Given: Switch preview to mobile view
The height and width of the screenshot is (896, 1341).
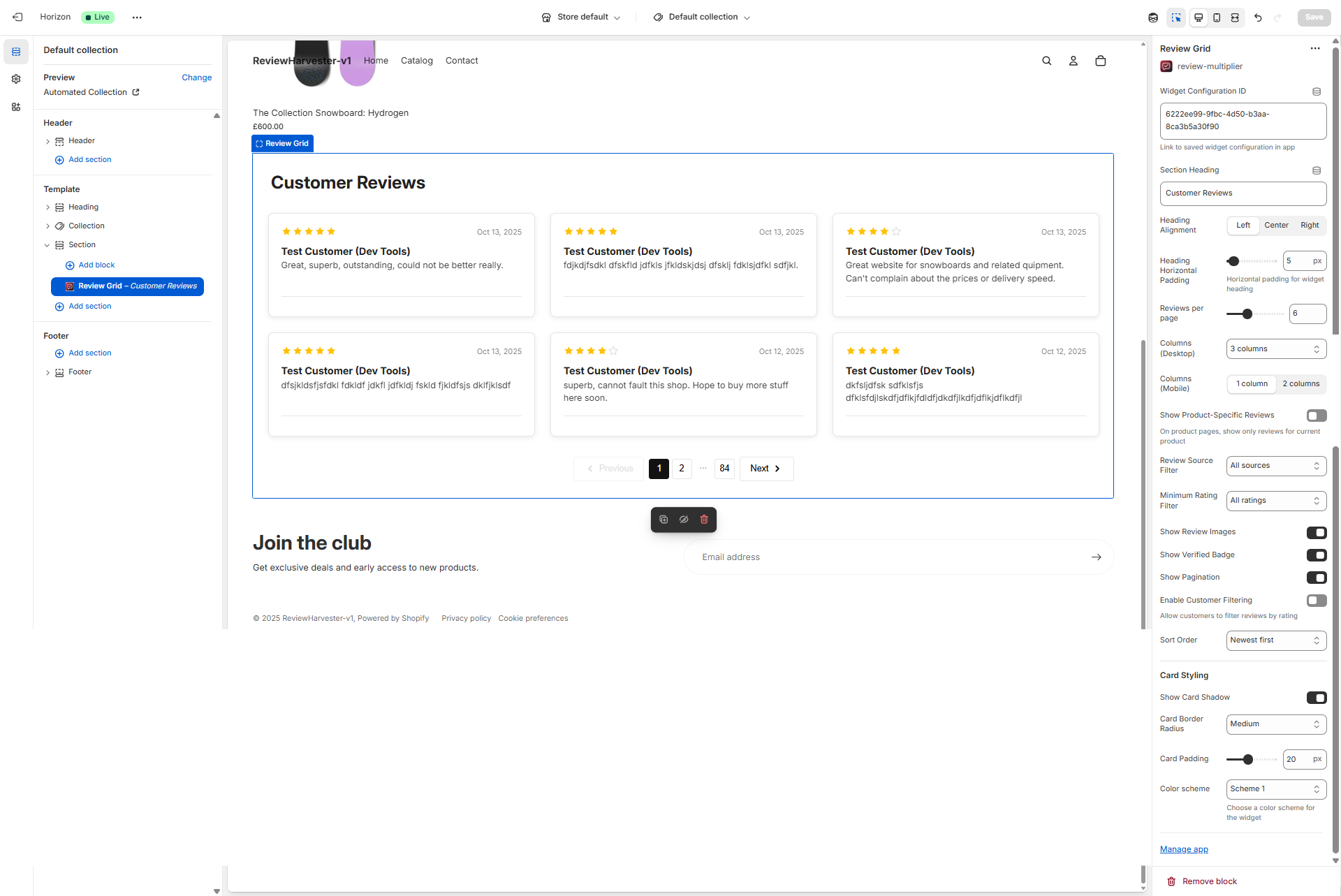Looking at the screenshot, I should point(1217,17).
